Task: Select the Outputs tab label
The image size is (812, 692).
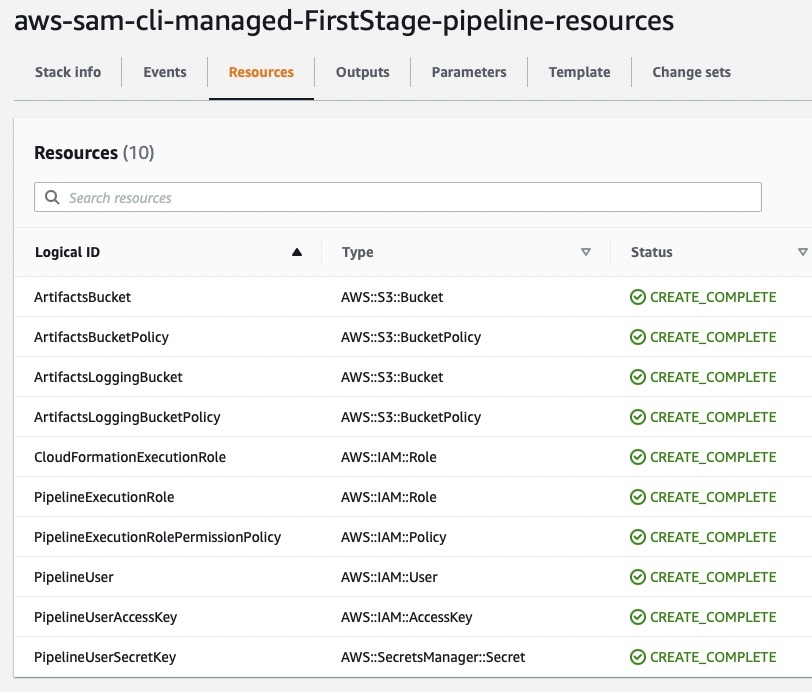Action: point(362,72)
